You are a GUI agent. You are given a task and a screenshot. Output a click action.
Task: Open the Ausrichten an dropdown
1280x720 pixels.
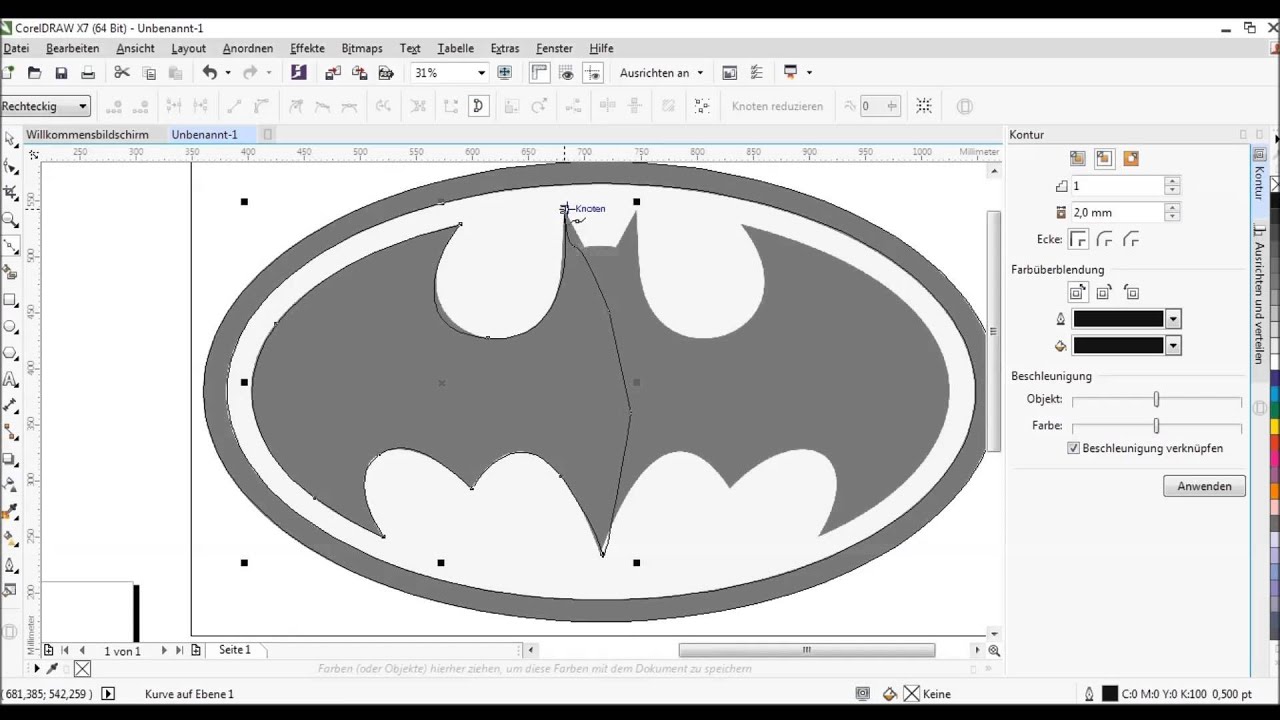[661, 73]
